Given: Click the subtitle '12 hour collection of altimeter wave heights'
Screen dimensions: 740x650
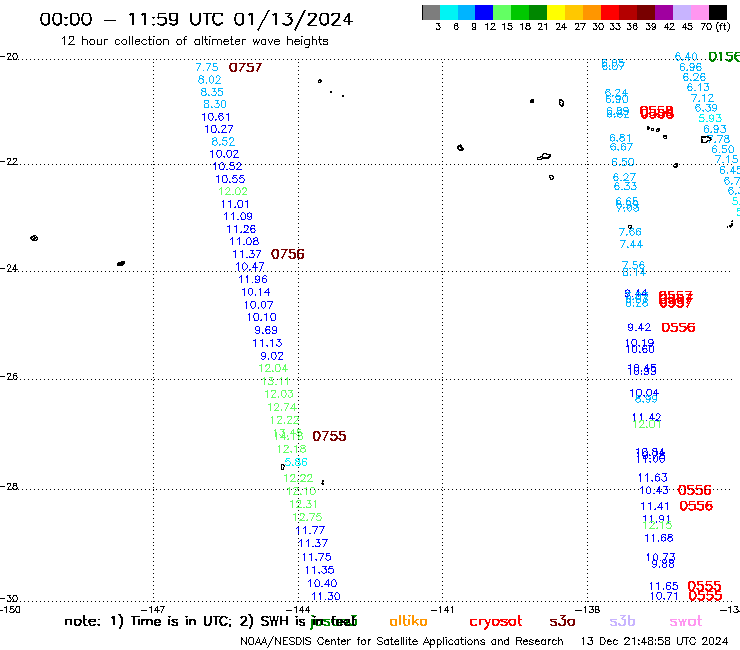Looking at the screenshot, I should 194,41.
